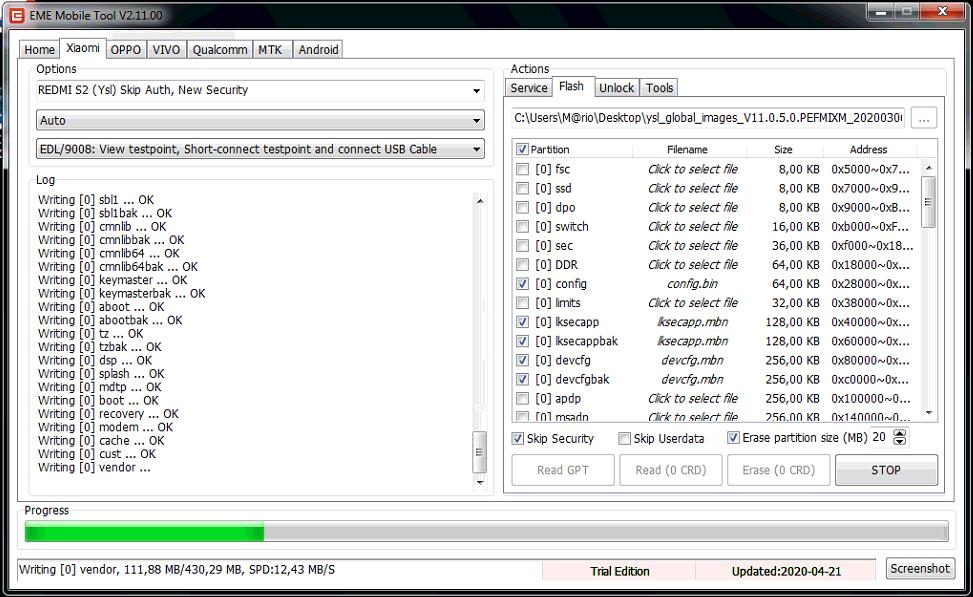
Task: Click the firmware path input field
Action: click(708, 118)
